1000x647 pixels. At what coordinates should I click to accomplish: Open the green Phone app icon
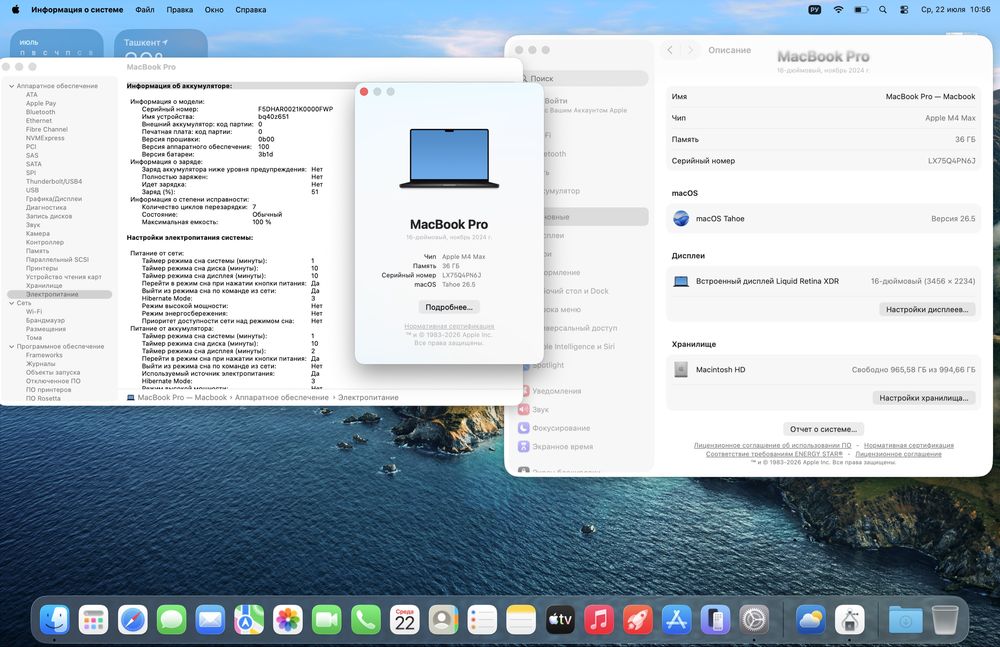click(366, 620)
